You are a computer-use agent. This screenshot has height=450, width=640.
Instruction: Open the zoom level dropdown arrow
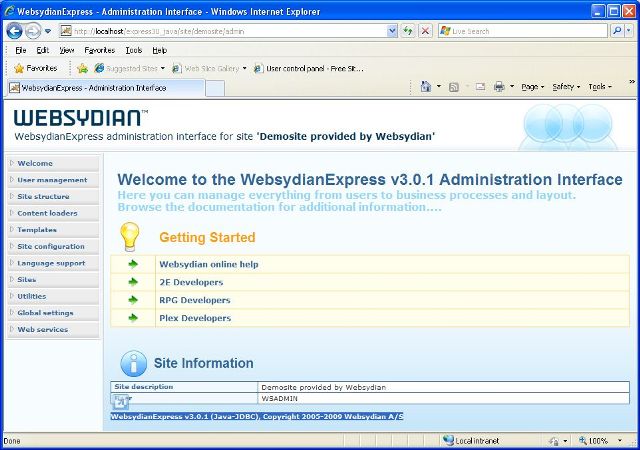point(620,441)
